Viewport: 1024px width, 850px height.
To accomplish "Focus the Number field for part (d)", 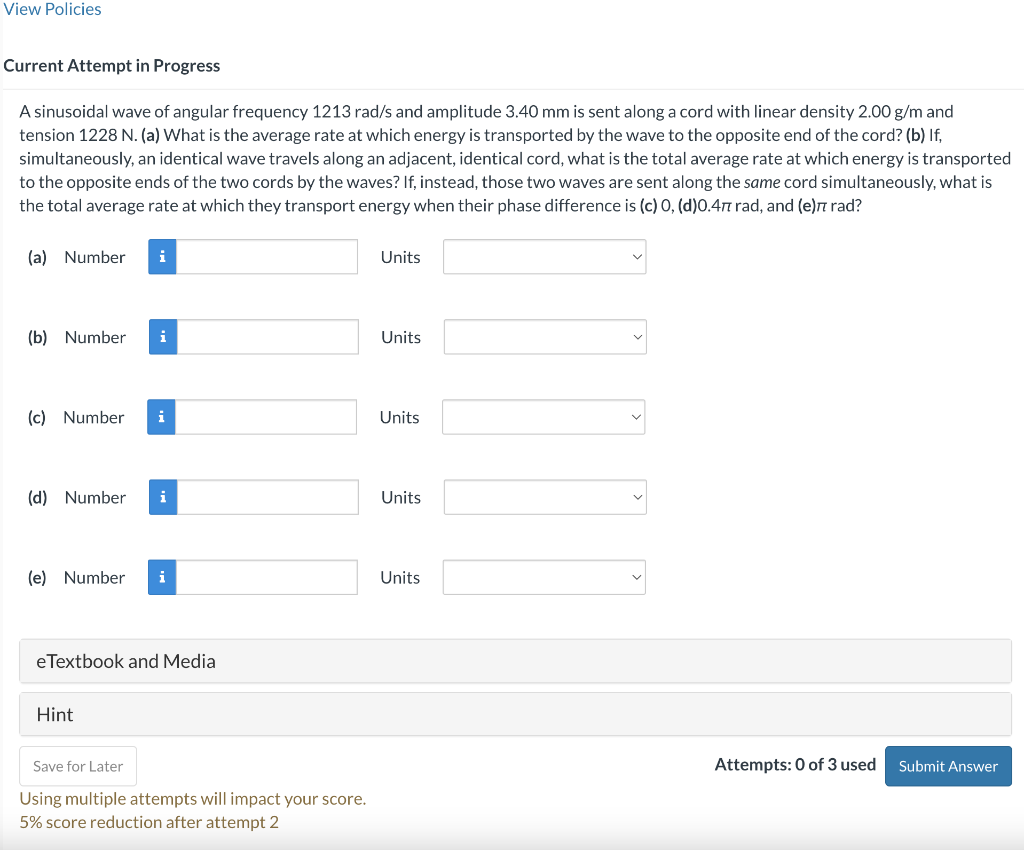I will (x=268, y=497).
